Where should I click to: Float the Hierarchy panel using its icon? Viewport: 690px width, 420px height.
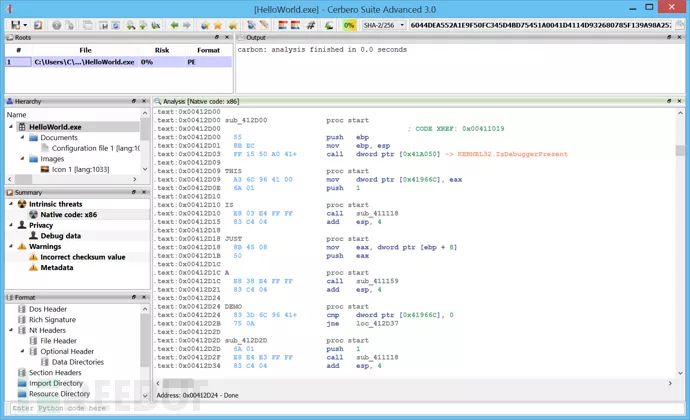(x=133, y=101)
